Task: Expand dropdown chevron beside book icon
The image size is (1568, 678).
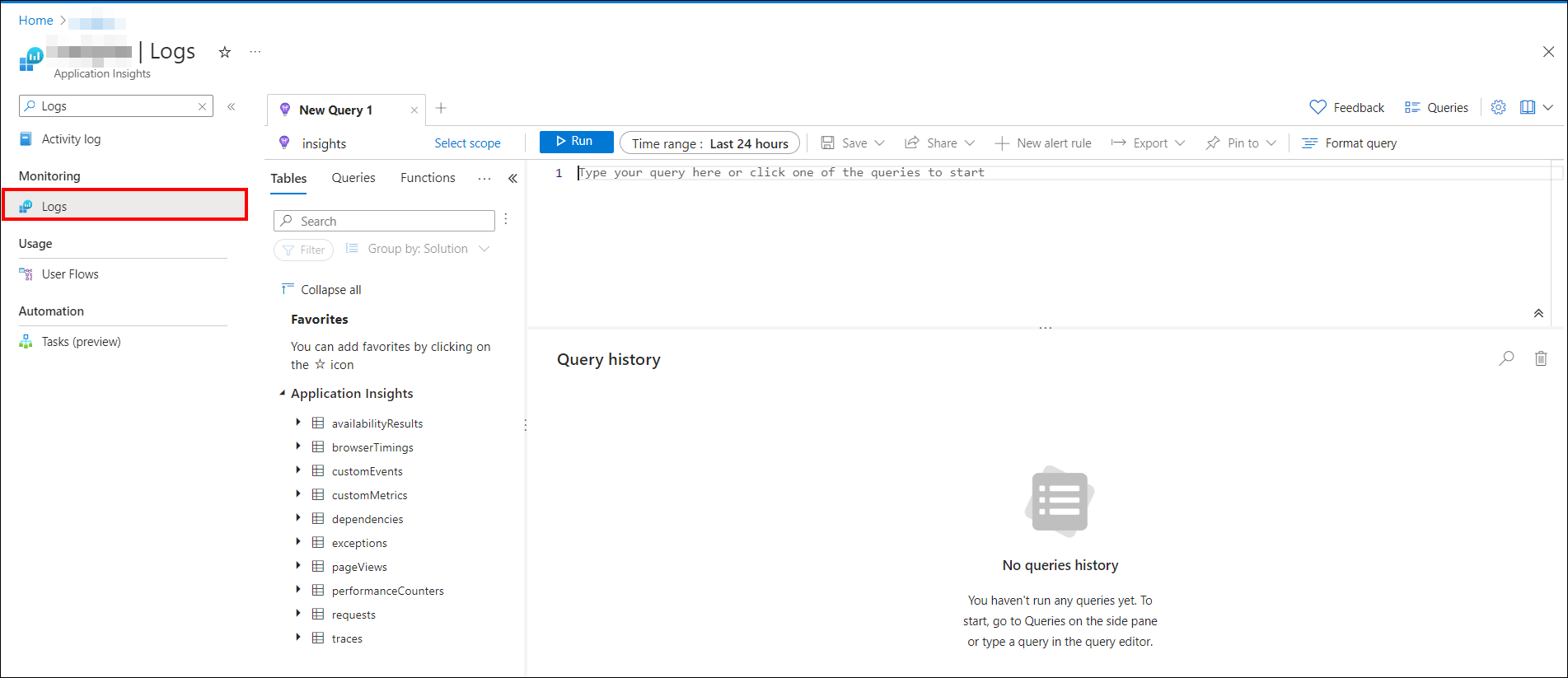Action: click(x=1548, y=108)
